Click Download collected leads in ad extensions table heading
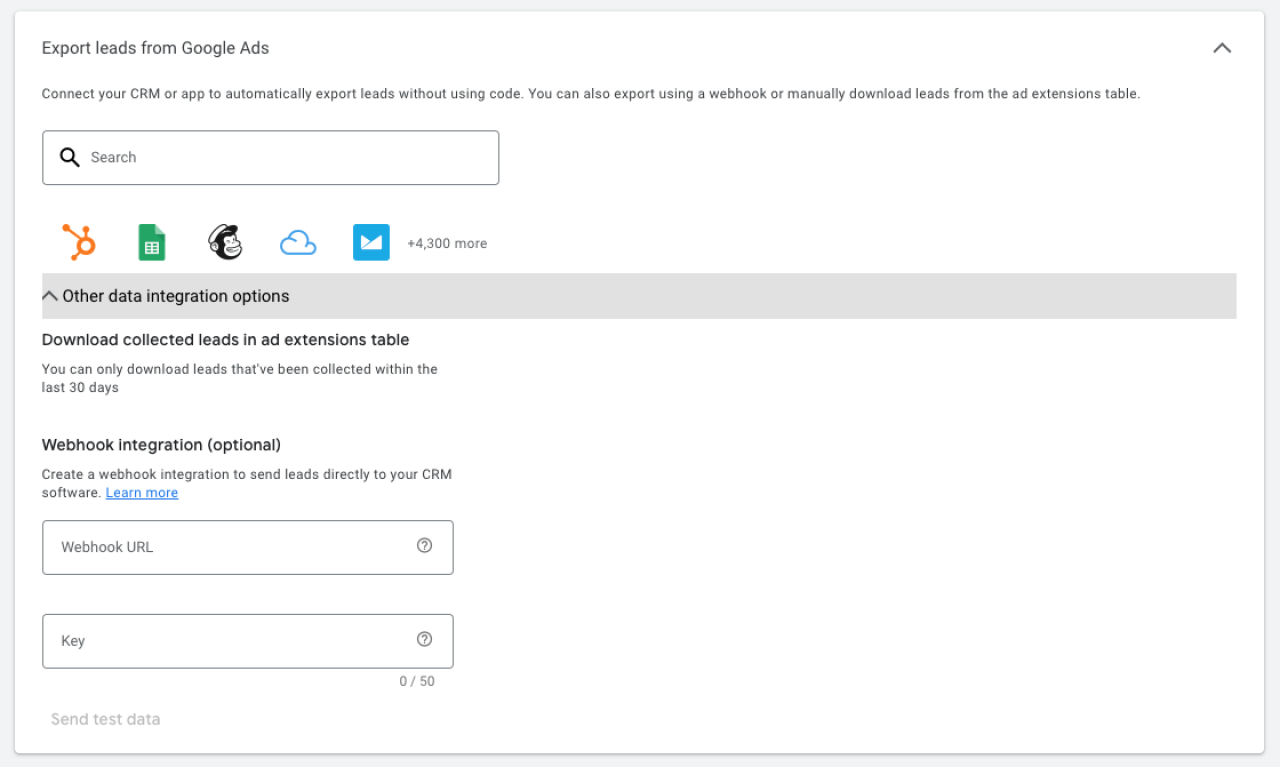This screenshot has width=1280, height=767. [x=226, y=340]
